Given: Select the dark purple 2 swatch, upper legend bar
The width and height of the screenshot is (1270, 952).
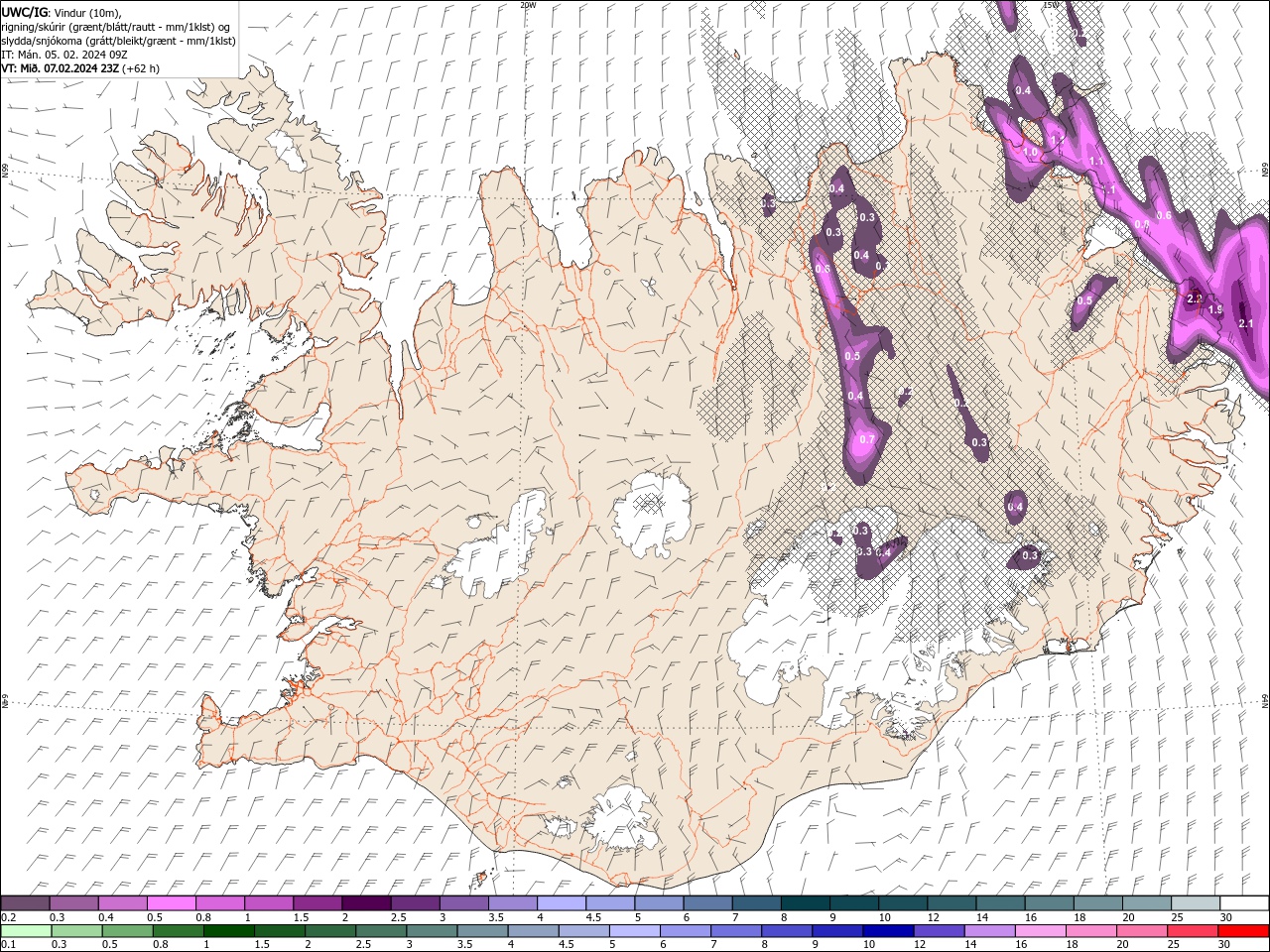Looking at the screenshot, I should point(365,903).
